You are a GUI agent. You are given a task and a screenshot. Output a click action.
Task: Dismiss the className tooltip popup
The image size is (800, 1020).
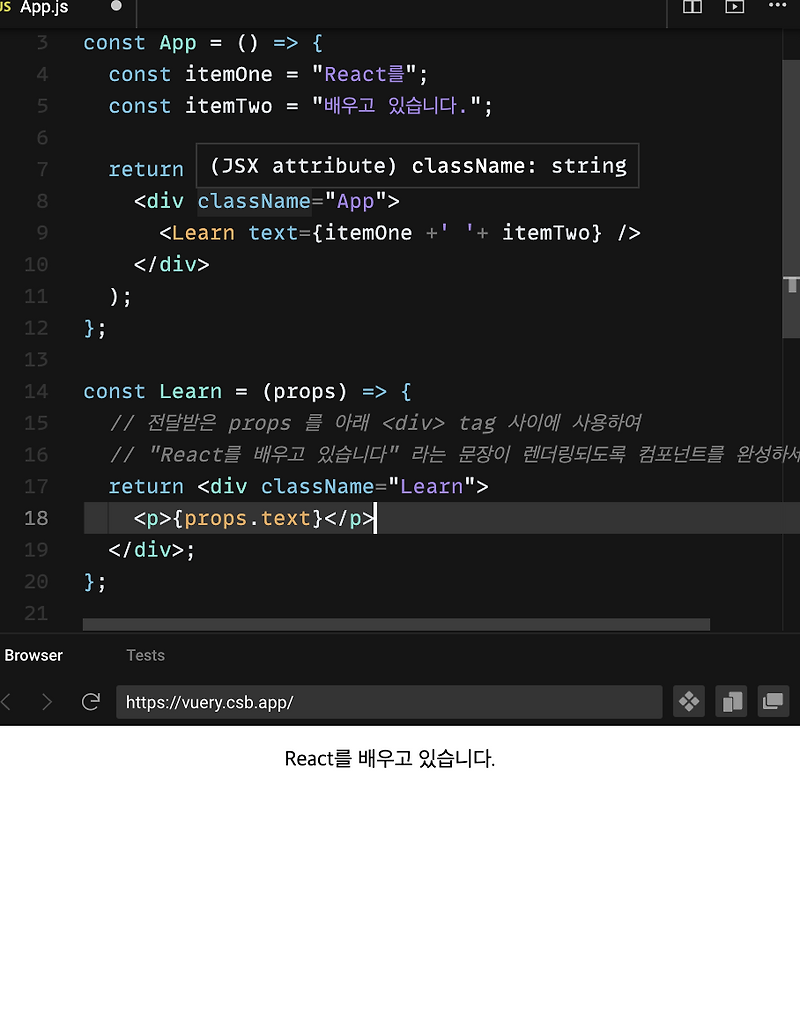click(418, 165)
